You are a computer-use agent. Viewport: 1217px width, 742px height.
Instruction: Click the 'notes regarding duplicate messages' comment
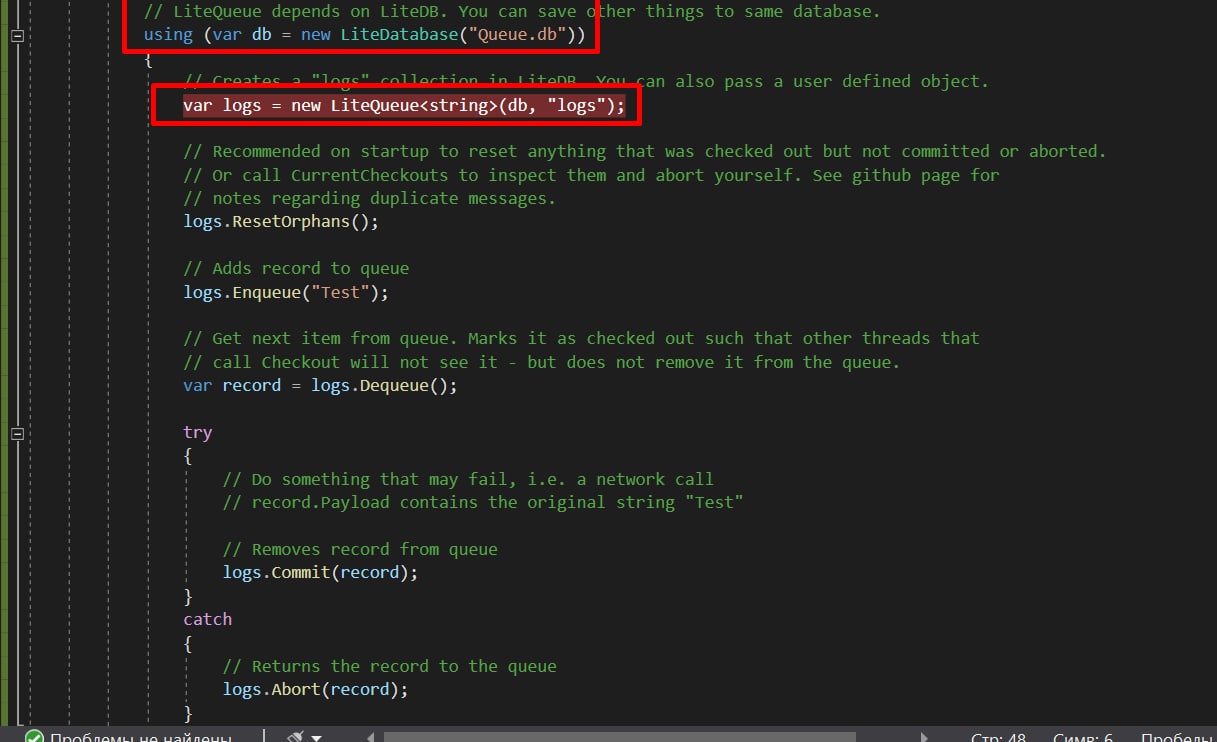369,198
